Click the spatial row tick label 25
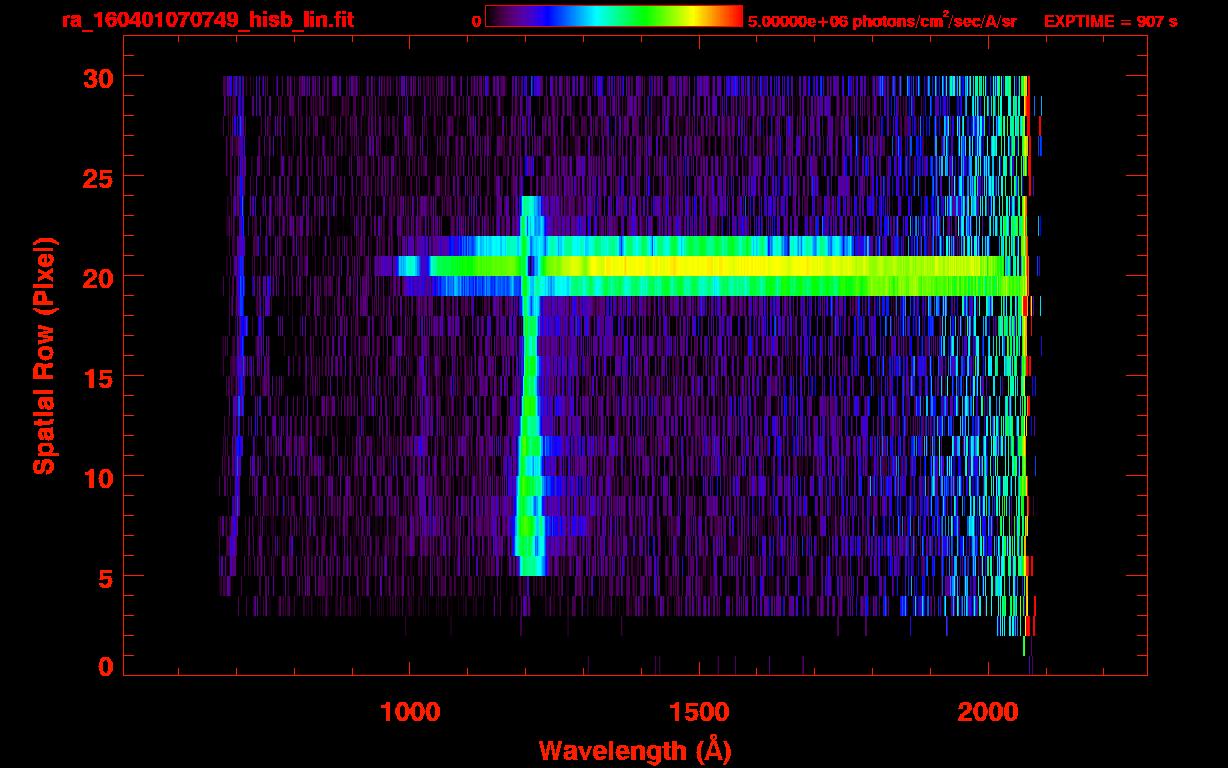Image resolution: width=1228 pixels, height=768 pixels. (99, 177)
